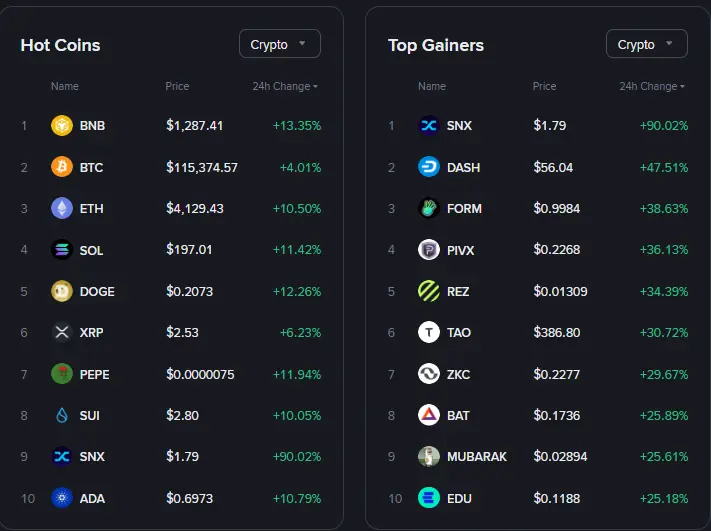Click the Price header in Hot Coins
Viewport: 711px width, 531px height.
177,87
